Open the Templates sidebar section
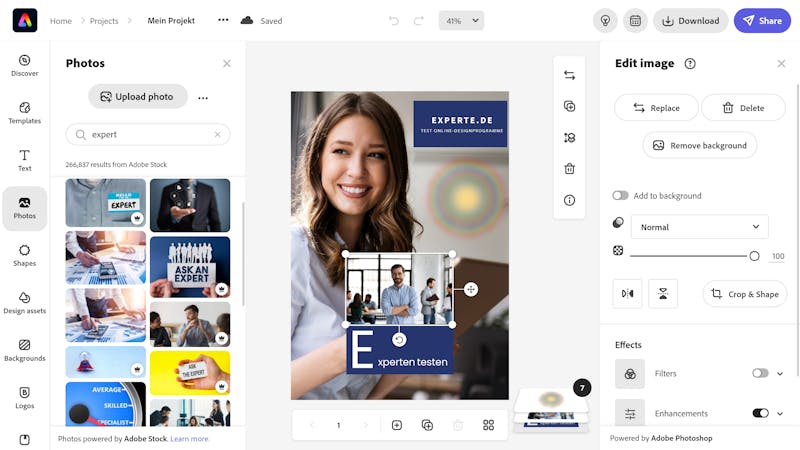This screenshot has height=450, width=800. click(x=24, y=113)
